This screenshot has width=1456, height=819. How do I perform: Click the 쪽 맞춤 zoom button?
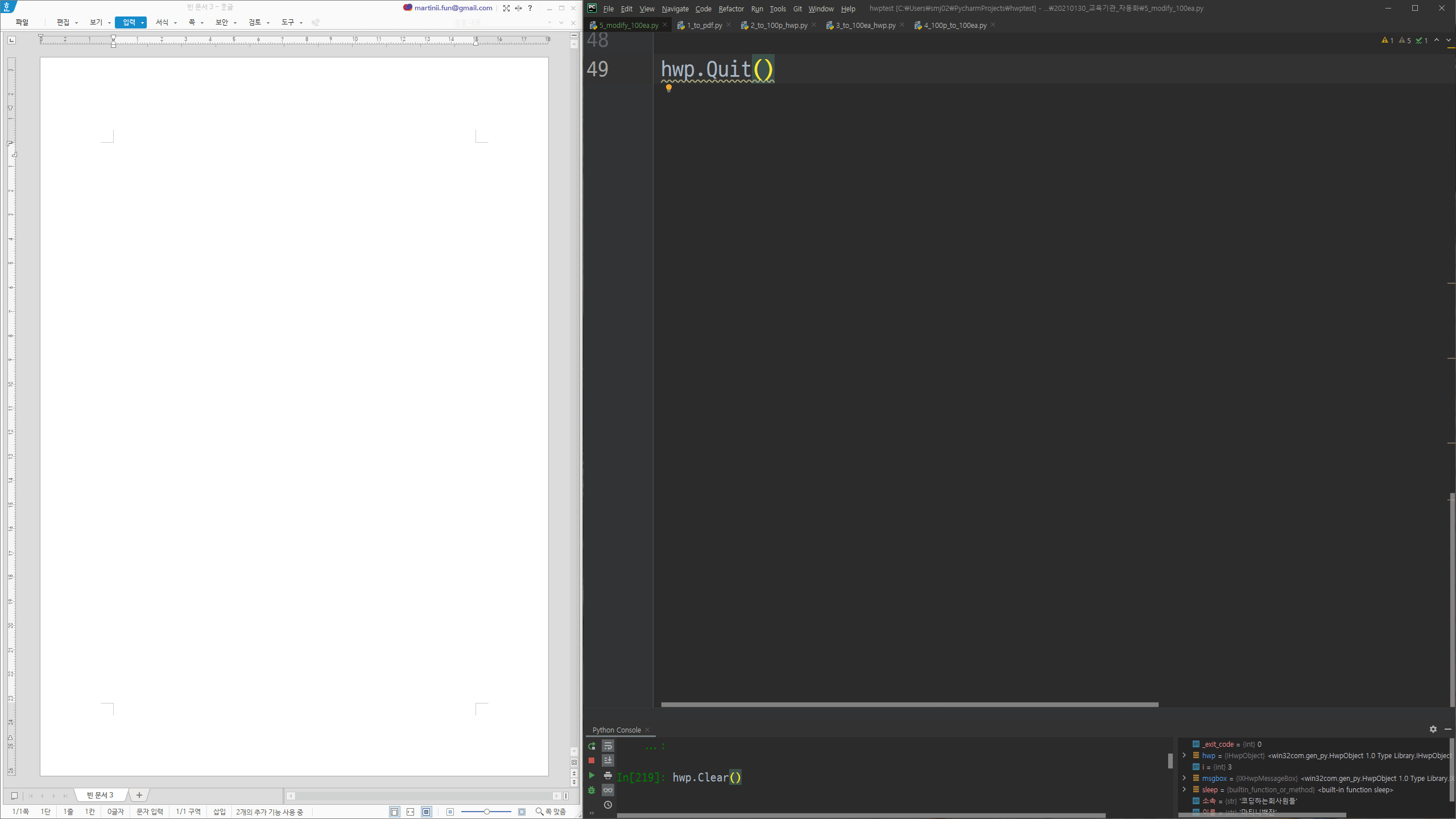(551, 812)
